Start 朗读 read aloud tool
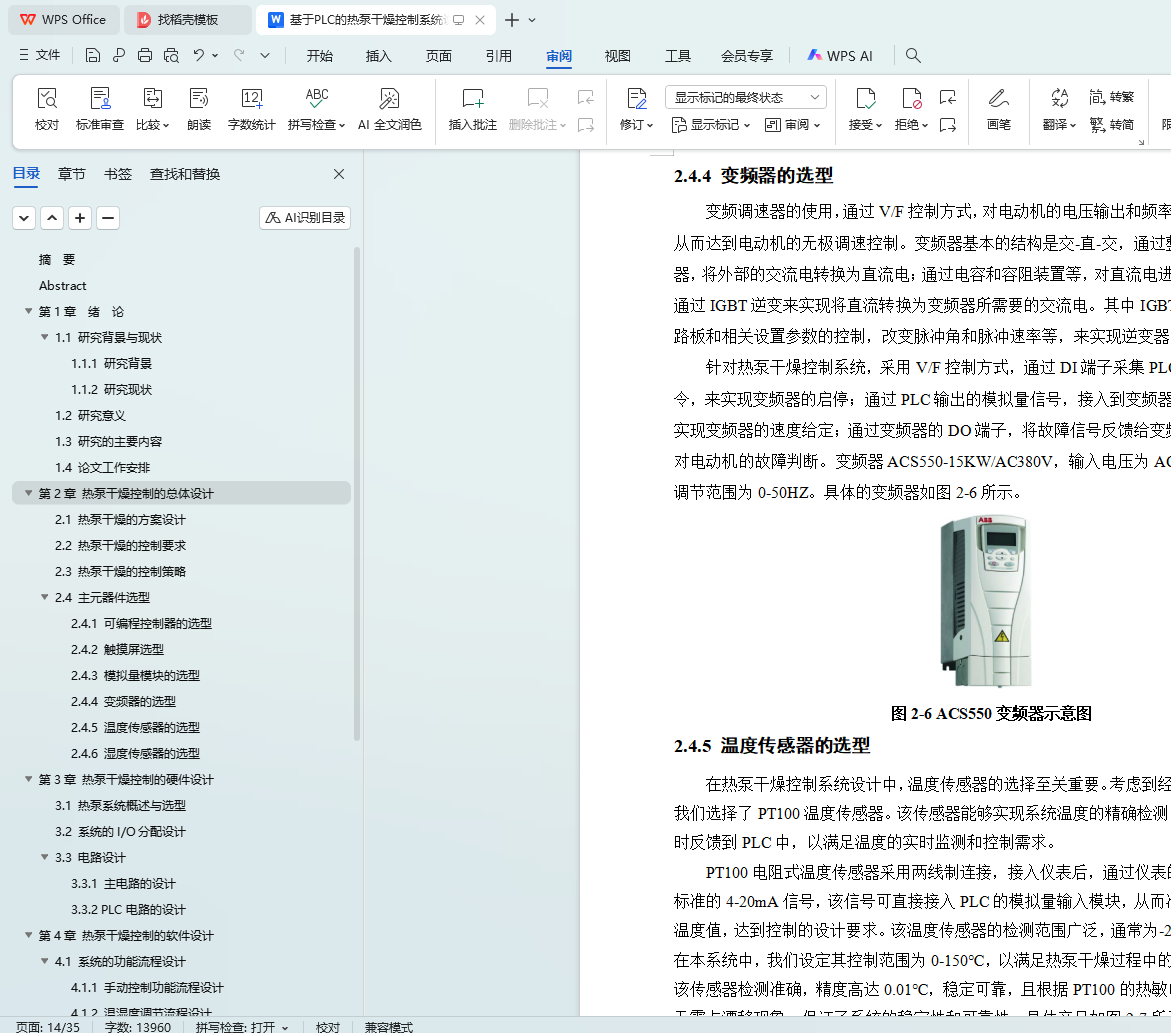 tap(199, 109)
